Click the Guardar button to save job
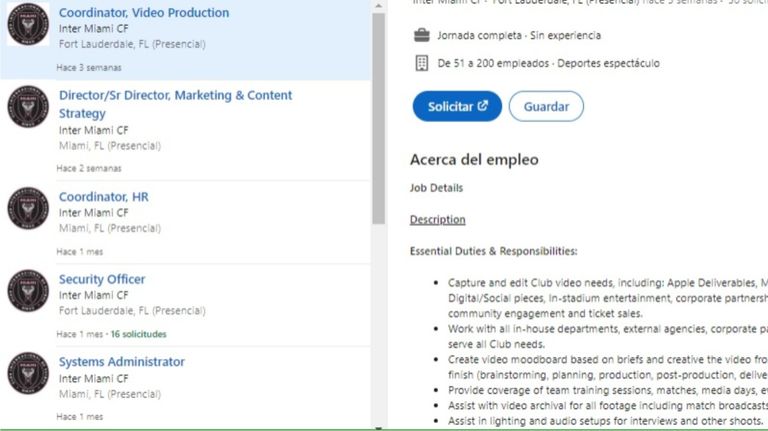Viewport: 768px width, 431px height. click(546, 106)
